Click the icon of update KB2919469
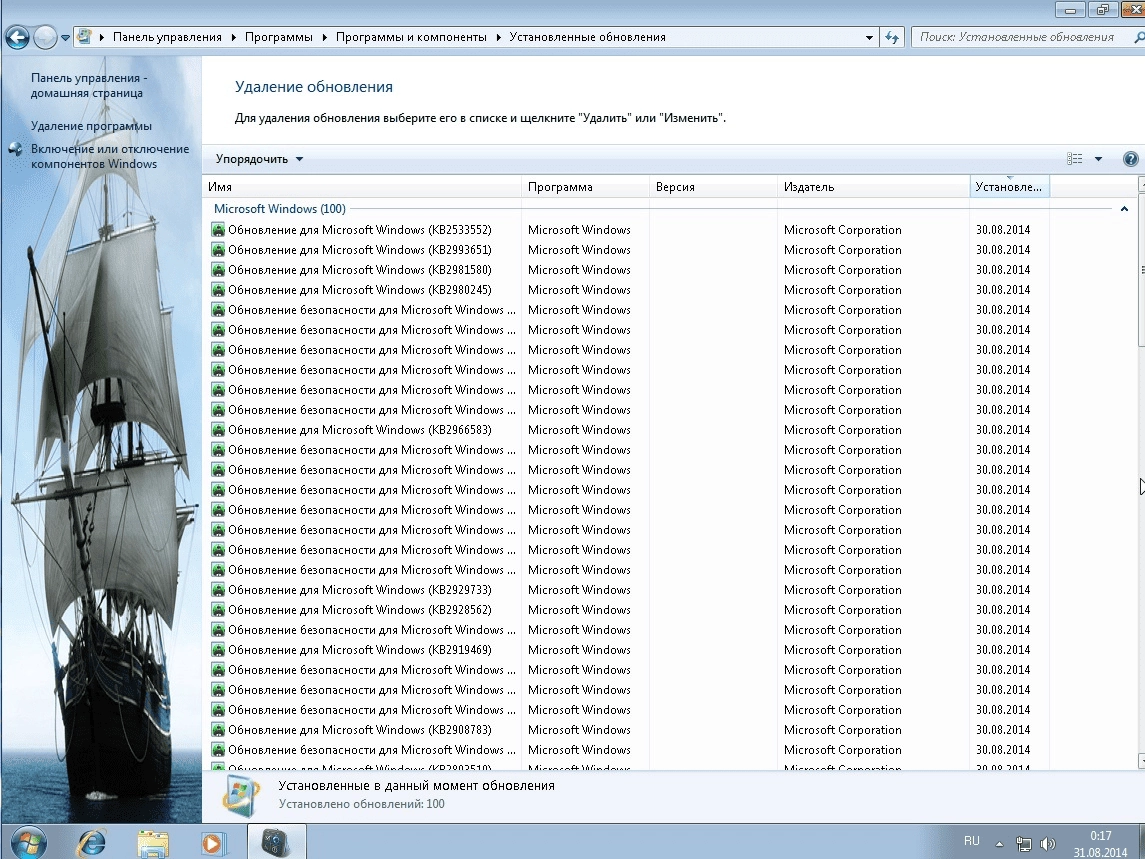1145x859 pixels. [x=218, y=650]
